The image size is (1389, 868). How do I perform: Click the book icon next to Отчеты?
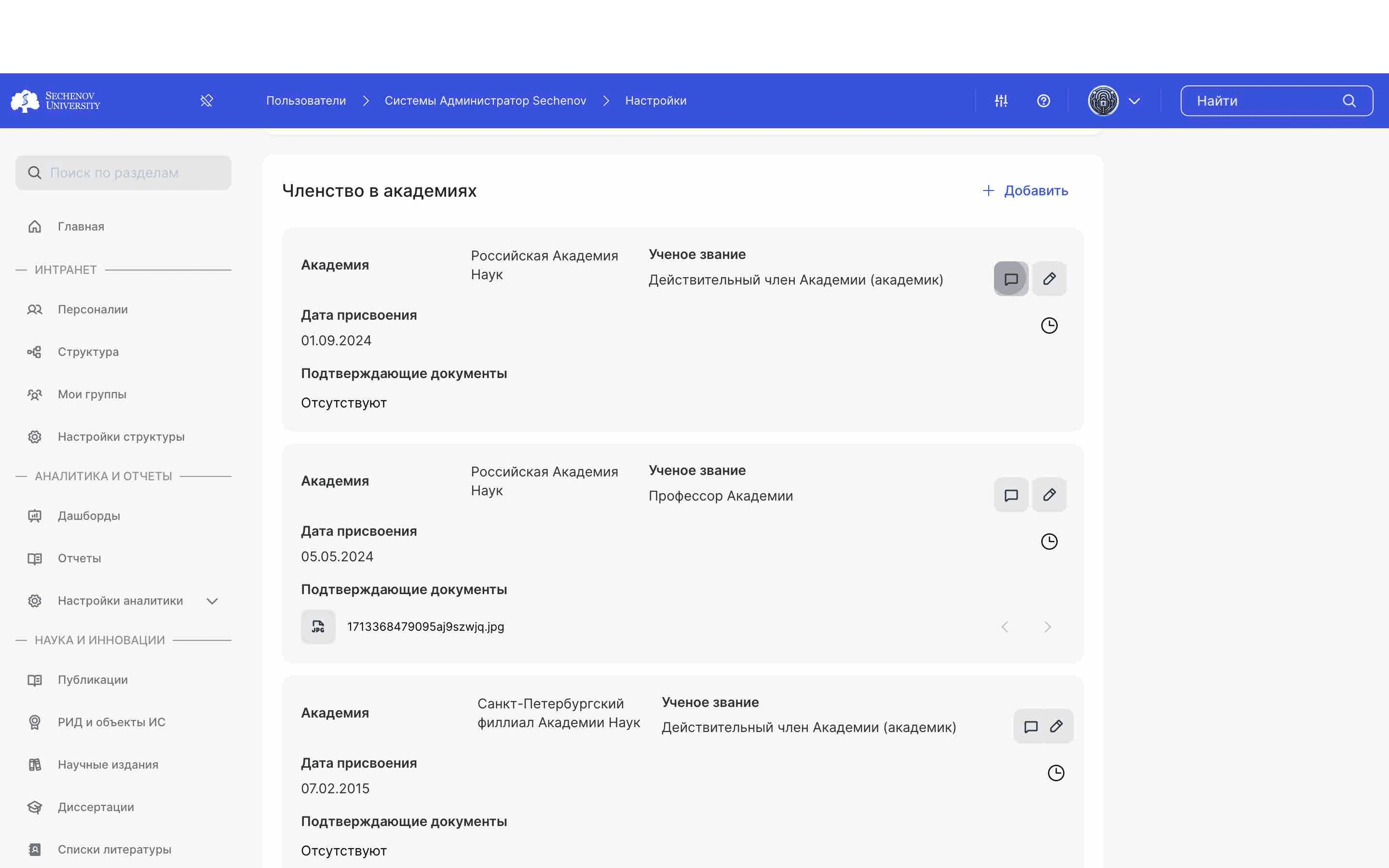[34, 558]
